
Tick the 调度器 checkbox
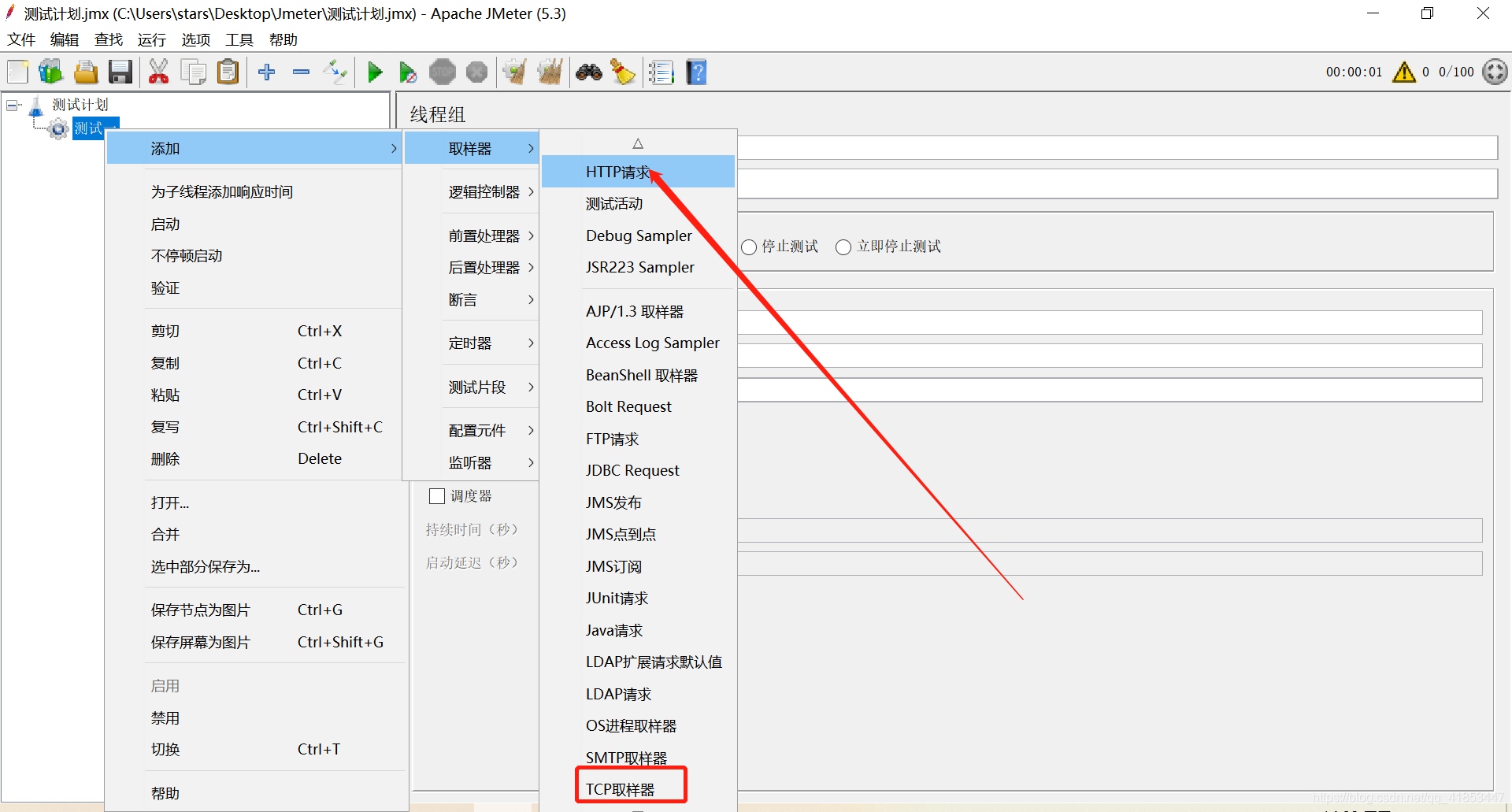coord(437,496)
